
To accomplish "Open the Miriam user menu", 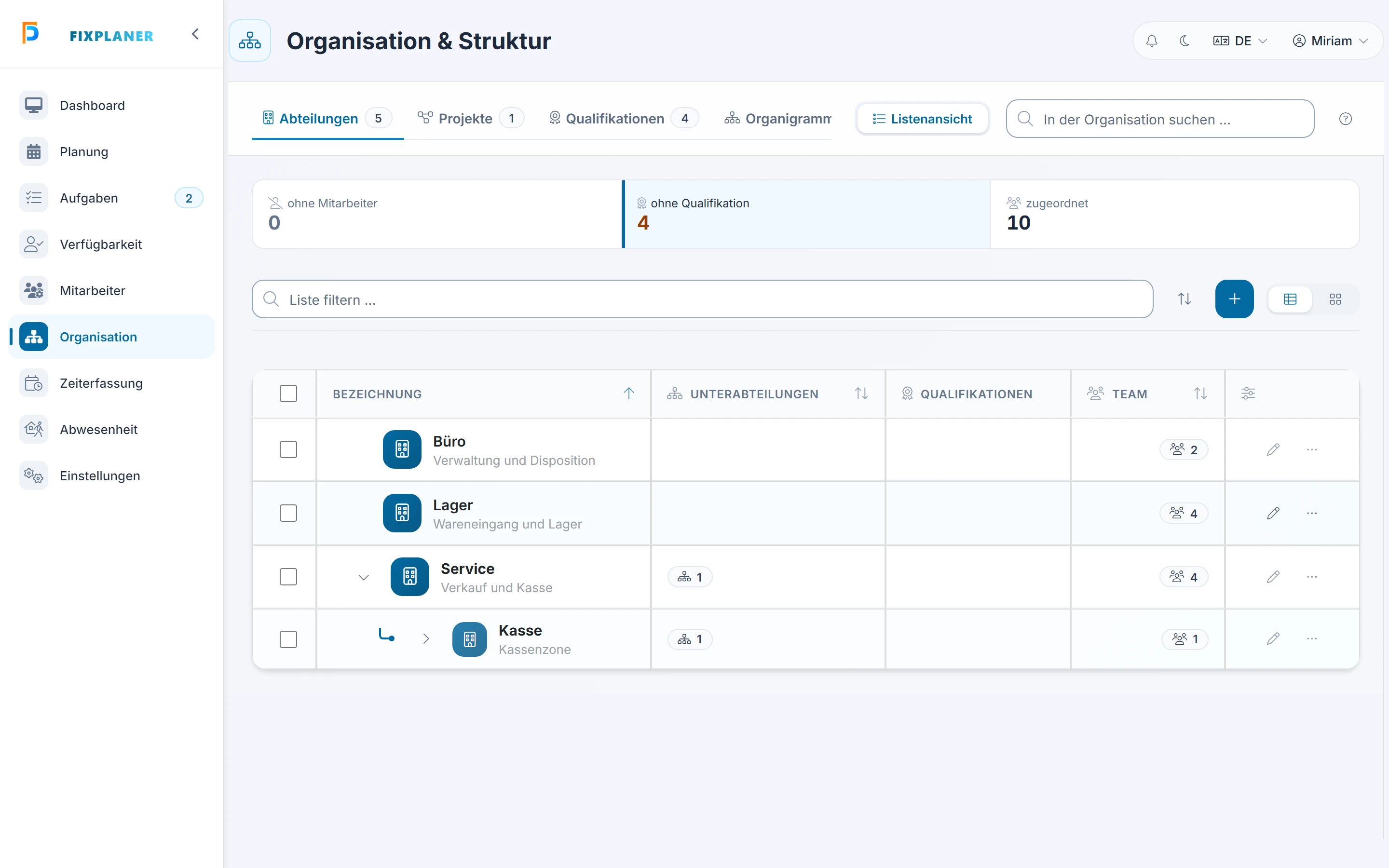I will click(1331, 41).
